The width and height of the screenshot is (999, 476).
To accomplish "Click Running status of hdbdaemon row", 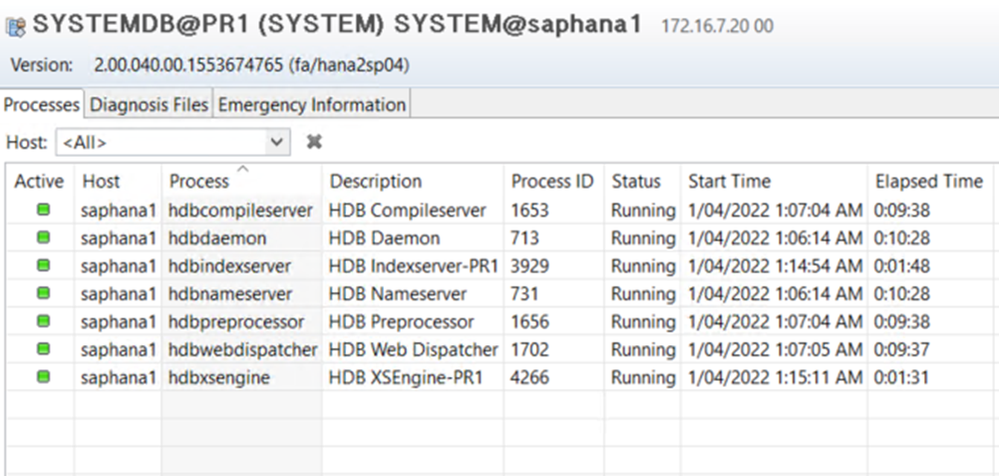I will coord(643,238).
